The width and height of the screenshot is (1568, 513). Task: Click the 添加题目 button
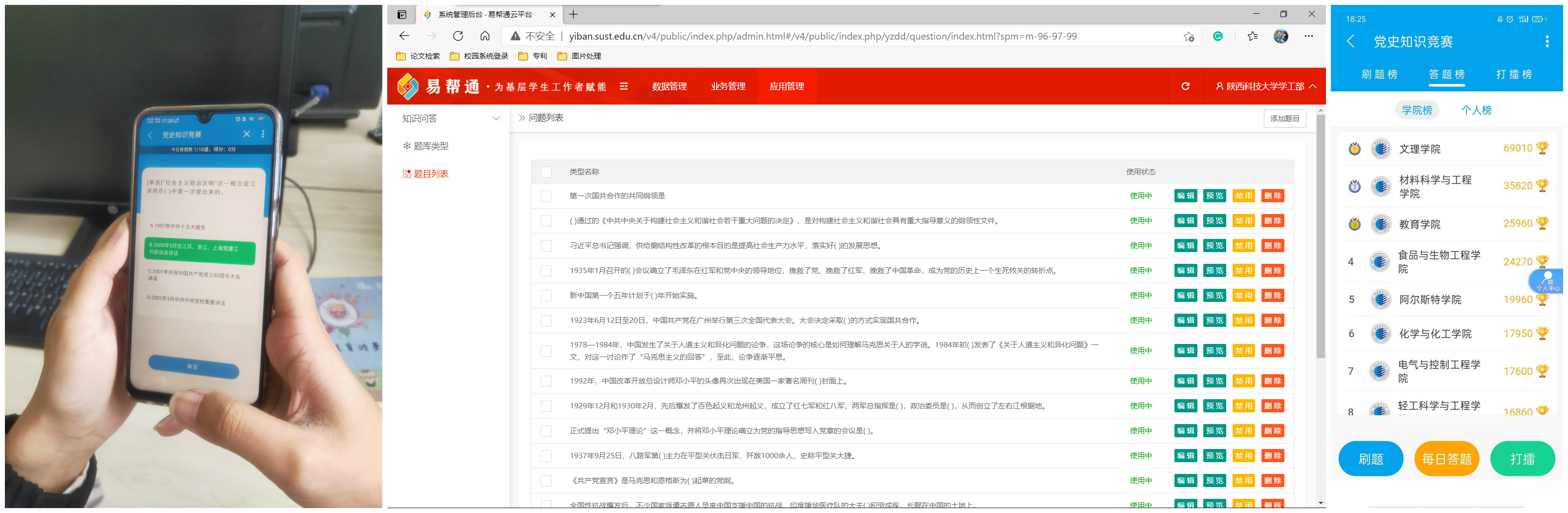pyautogui.click(x=1284, y=119)
